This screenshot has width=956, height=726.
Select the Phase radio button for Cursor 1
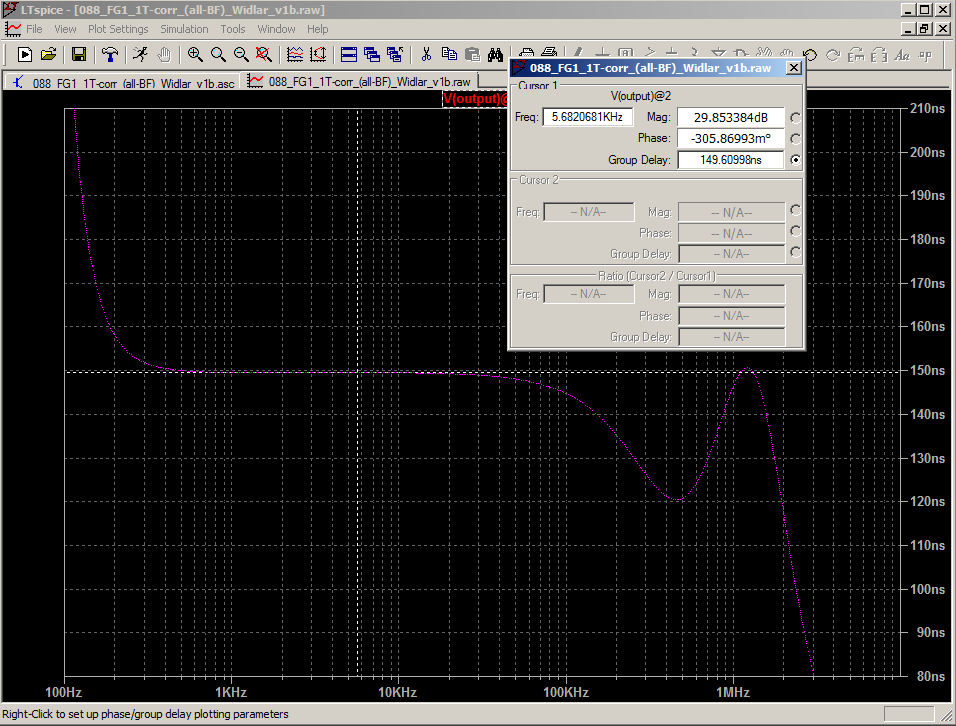coord(795,139)
